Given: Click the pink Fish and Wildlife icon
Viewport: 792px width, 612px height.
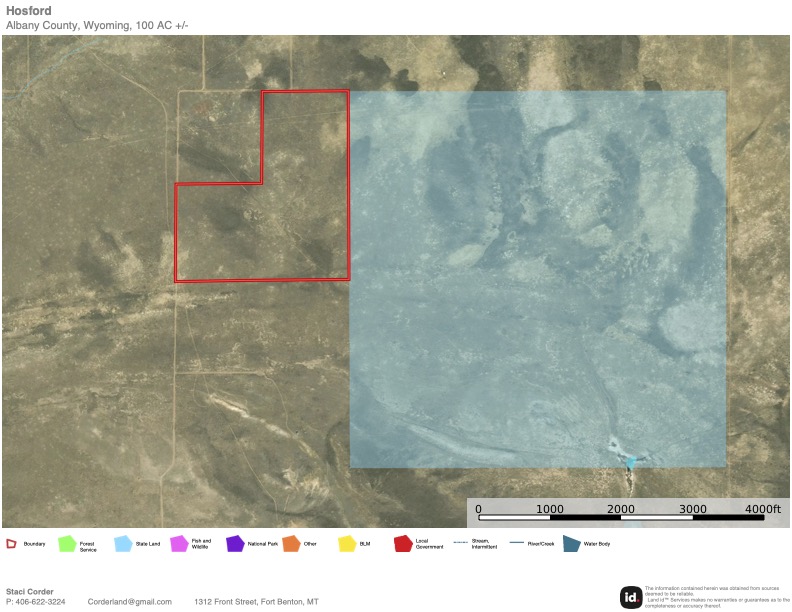Looking at the screenshot, I should pos(179,544).
